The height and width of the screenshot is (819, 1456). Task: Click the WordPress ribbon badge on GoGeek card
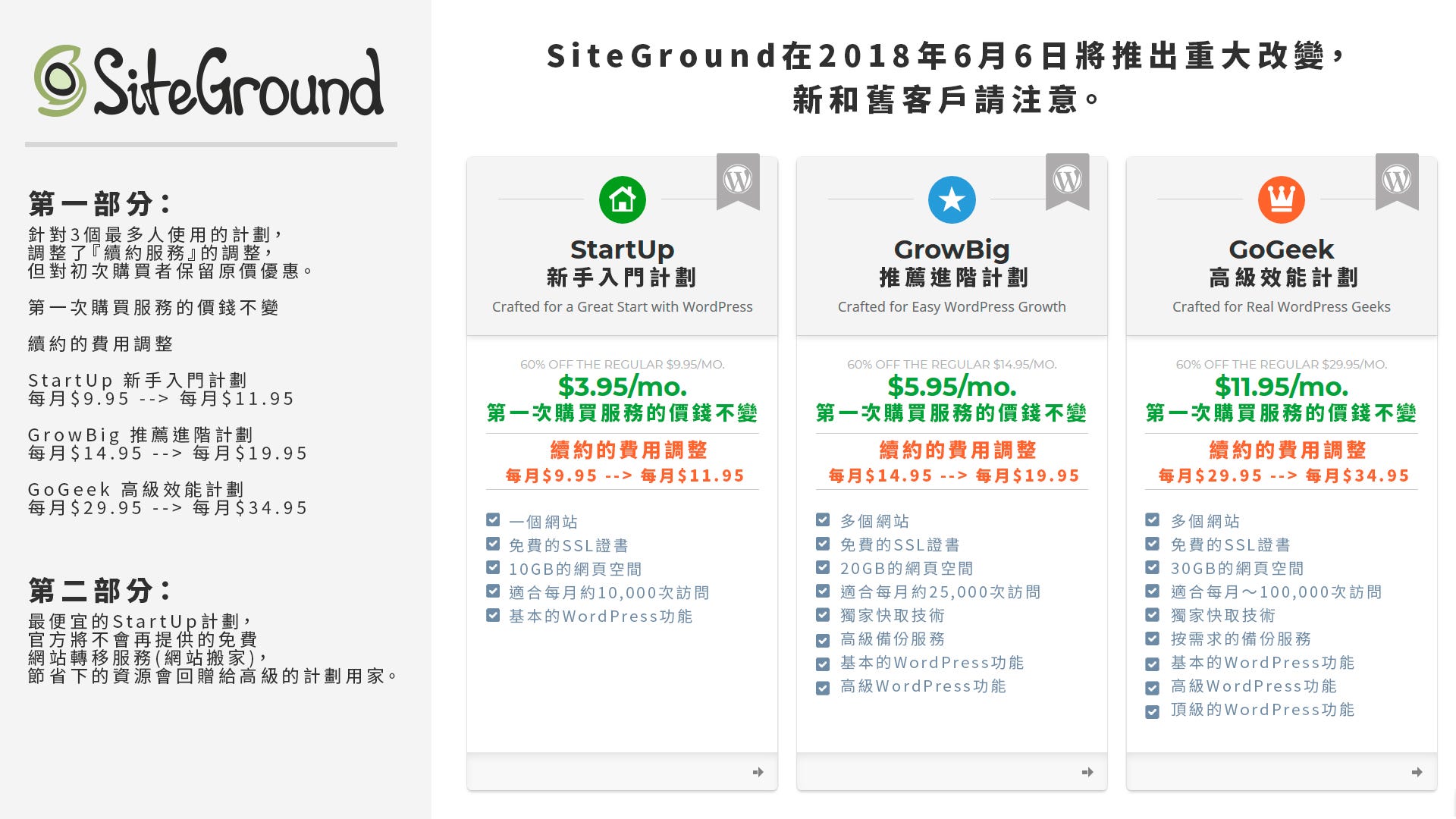click(x=1397, y=181)
